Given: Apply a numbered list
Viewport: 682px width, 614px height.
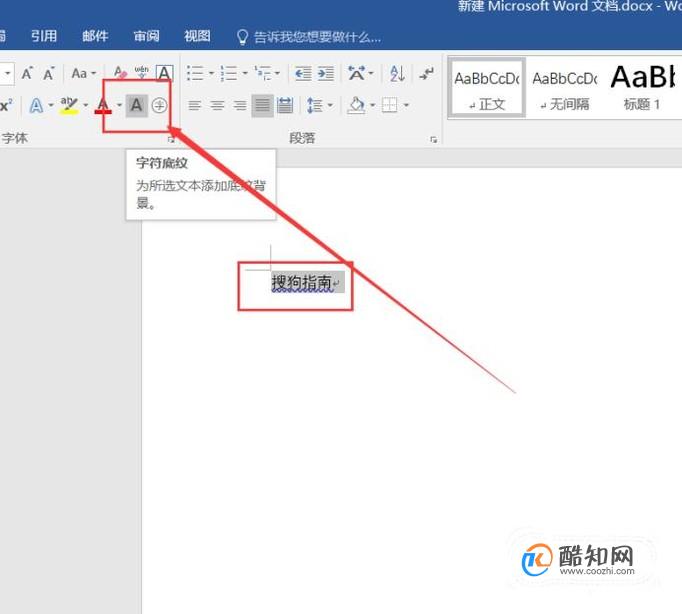Looking at the screenshot, I should 229,73.
